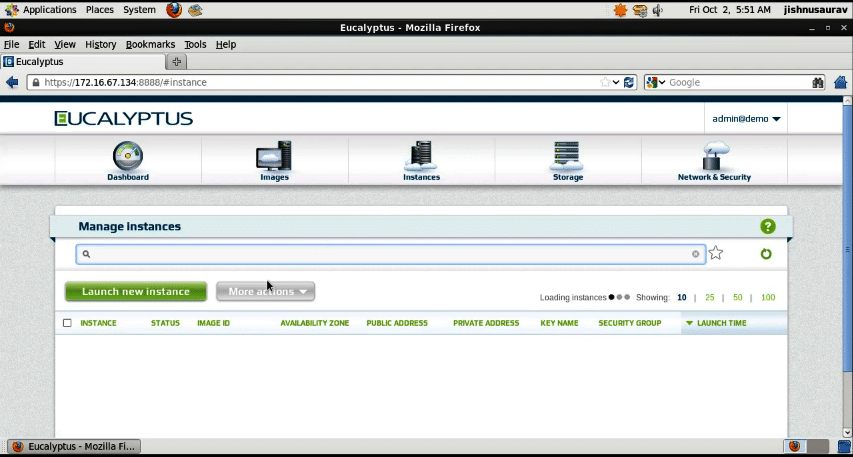Tick the select-all instances checkbox

[67, 323]
